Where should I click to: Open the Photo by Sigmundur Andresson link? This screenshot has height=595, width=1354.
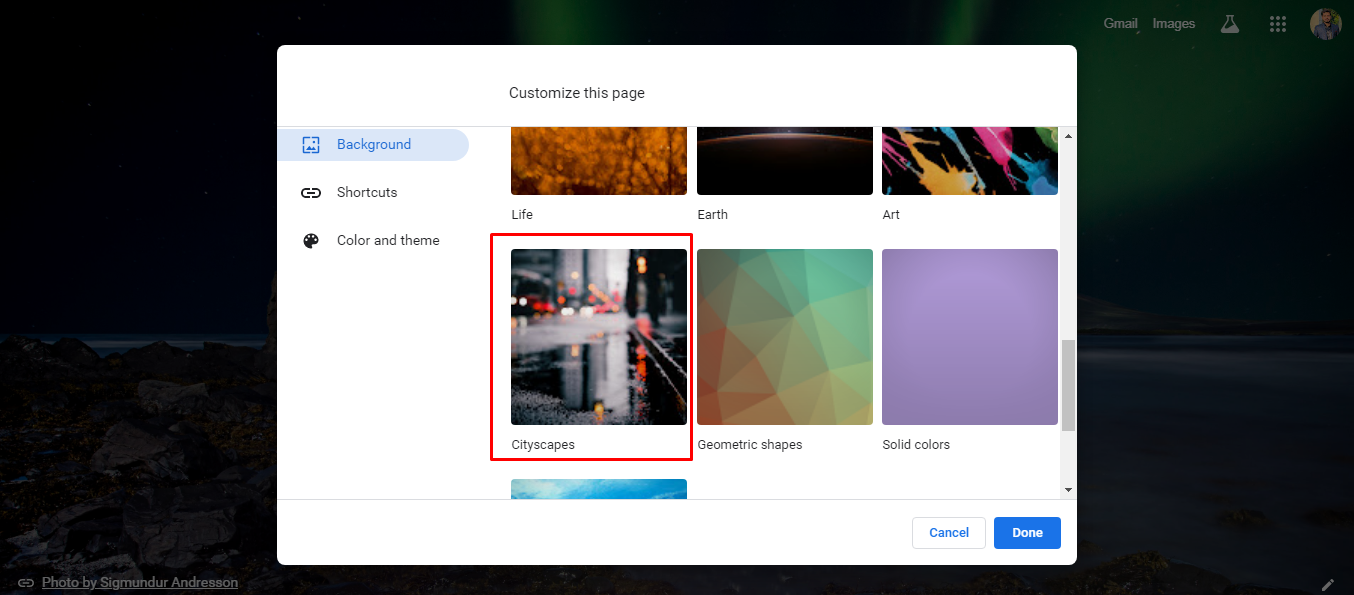pyautogui.click(x=140, y=582)
